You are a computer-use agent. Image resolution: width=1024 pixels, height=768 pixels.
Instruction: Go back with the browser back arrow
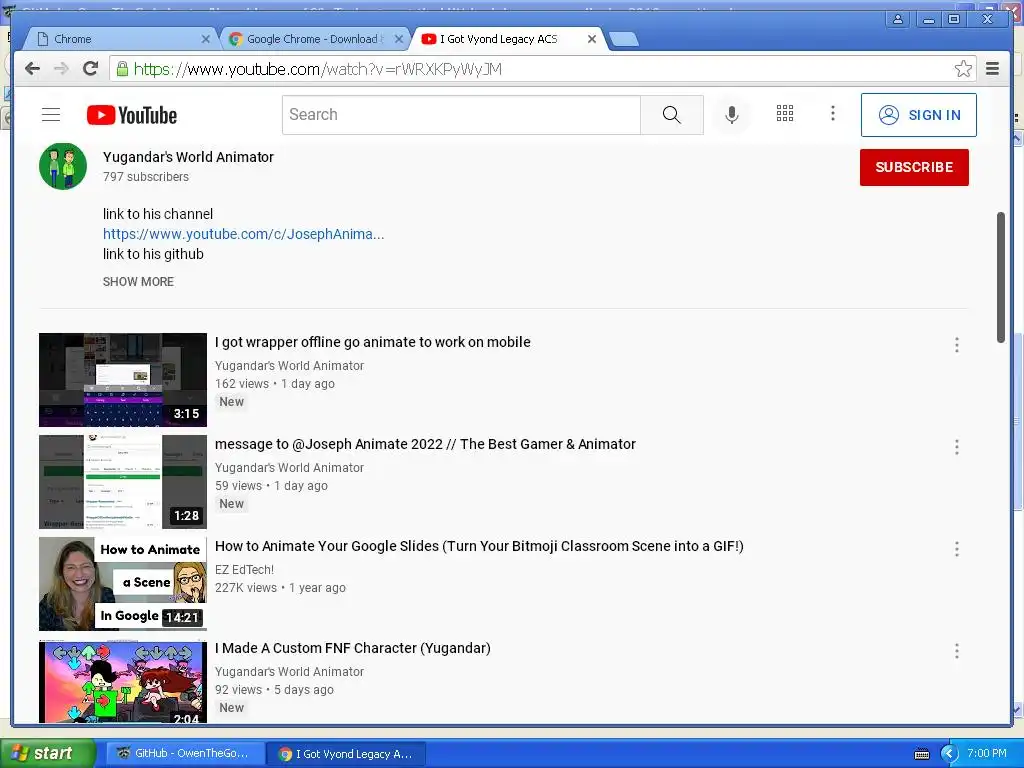pyautogui.click(x=32, y=69)
